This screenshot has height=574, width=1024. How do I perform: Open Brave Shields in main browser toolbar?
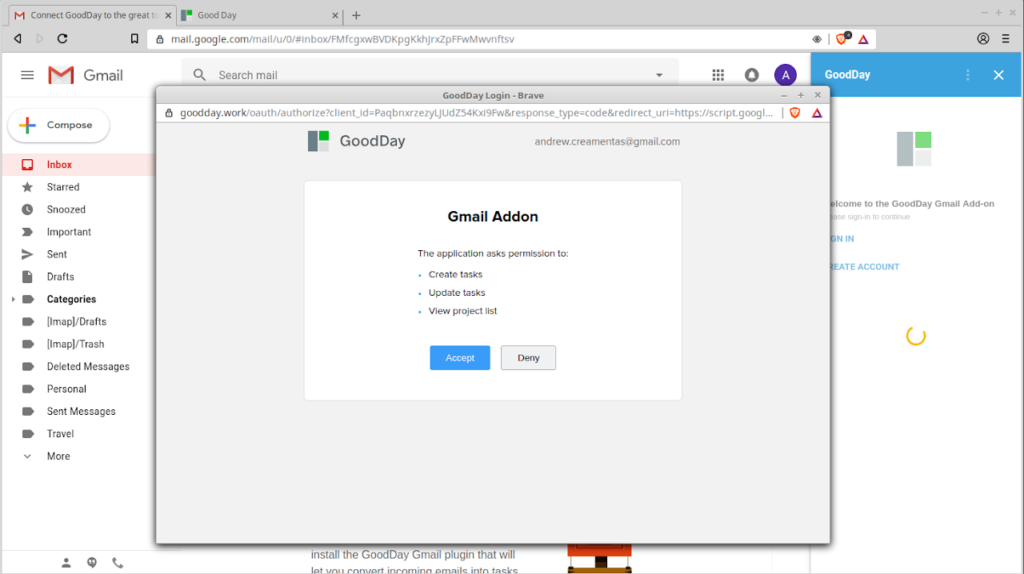[842, 39]
